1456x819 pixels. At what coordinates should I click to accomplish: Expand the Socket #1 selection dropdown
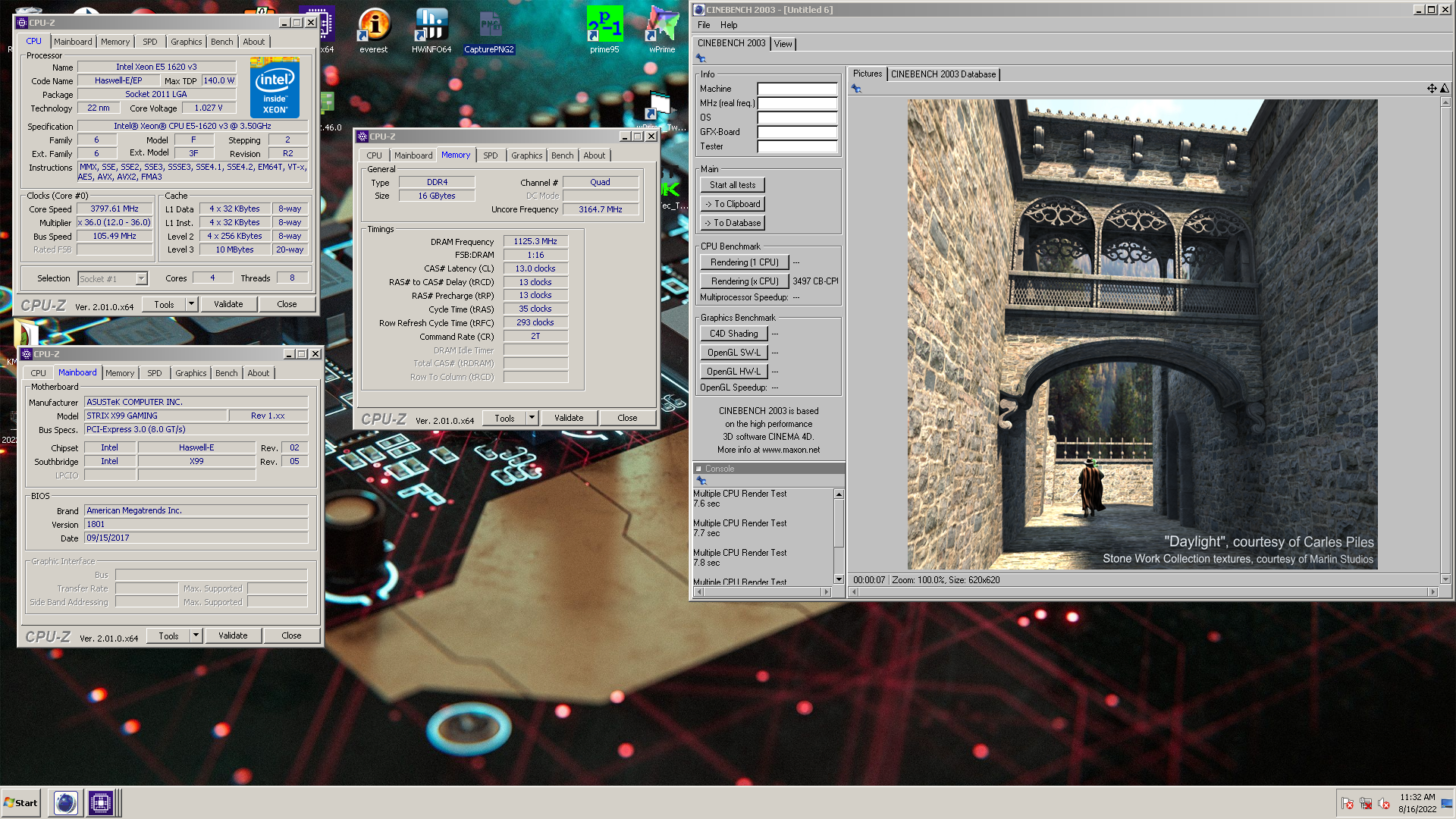tap(141, 279)
